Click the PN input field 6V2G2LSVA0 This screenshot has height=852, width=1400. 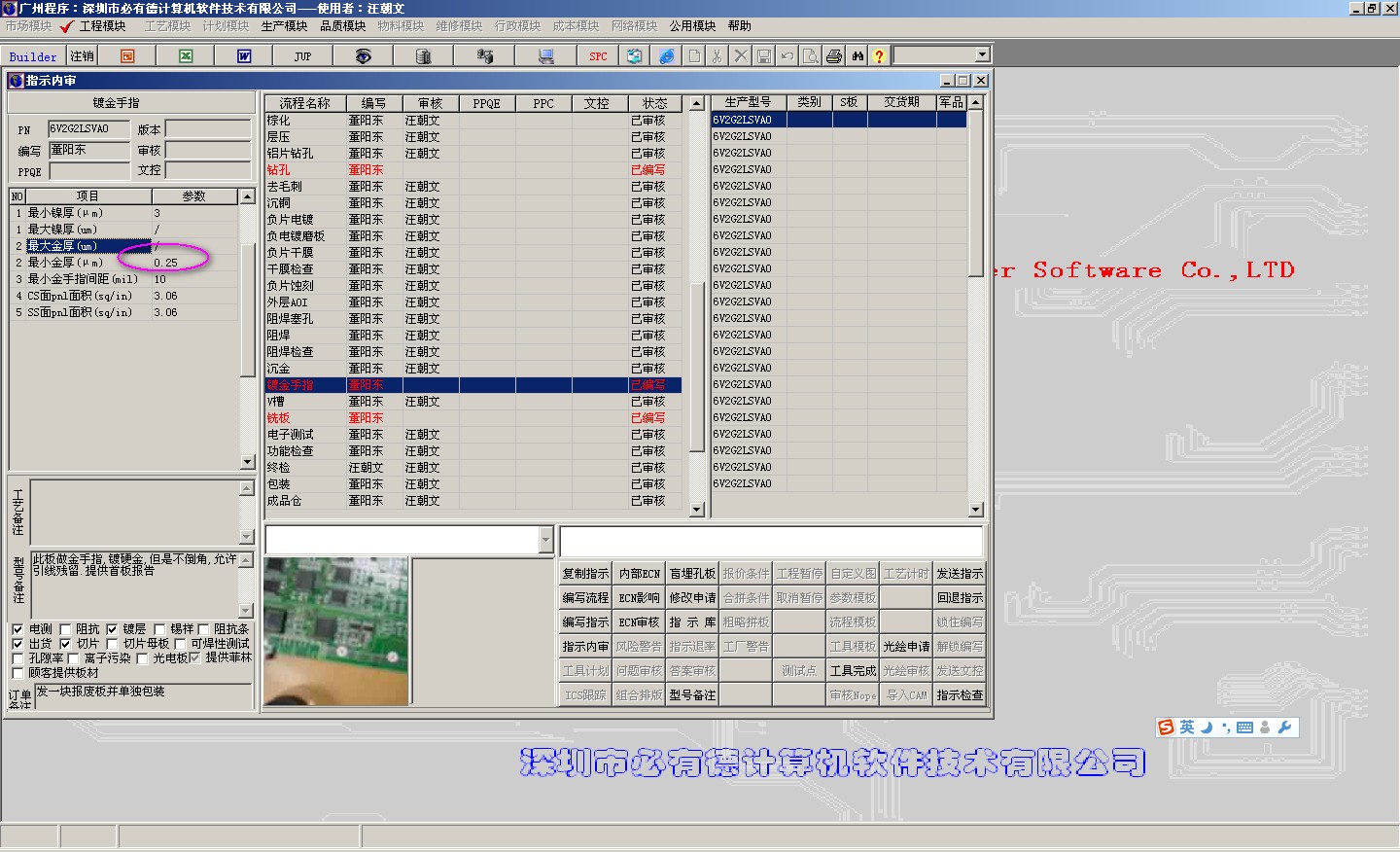click(88, 129)
